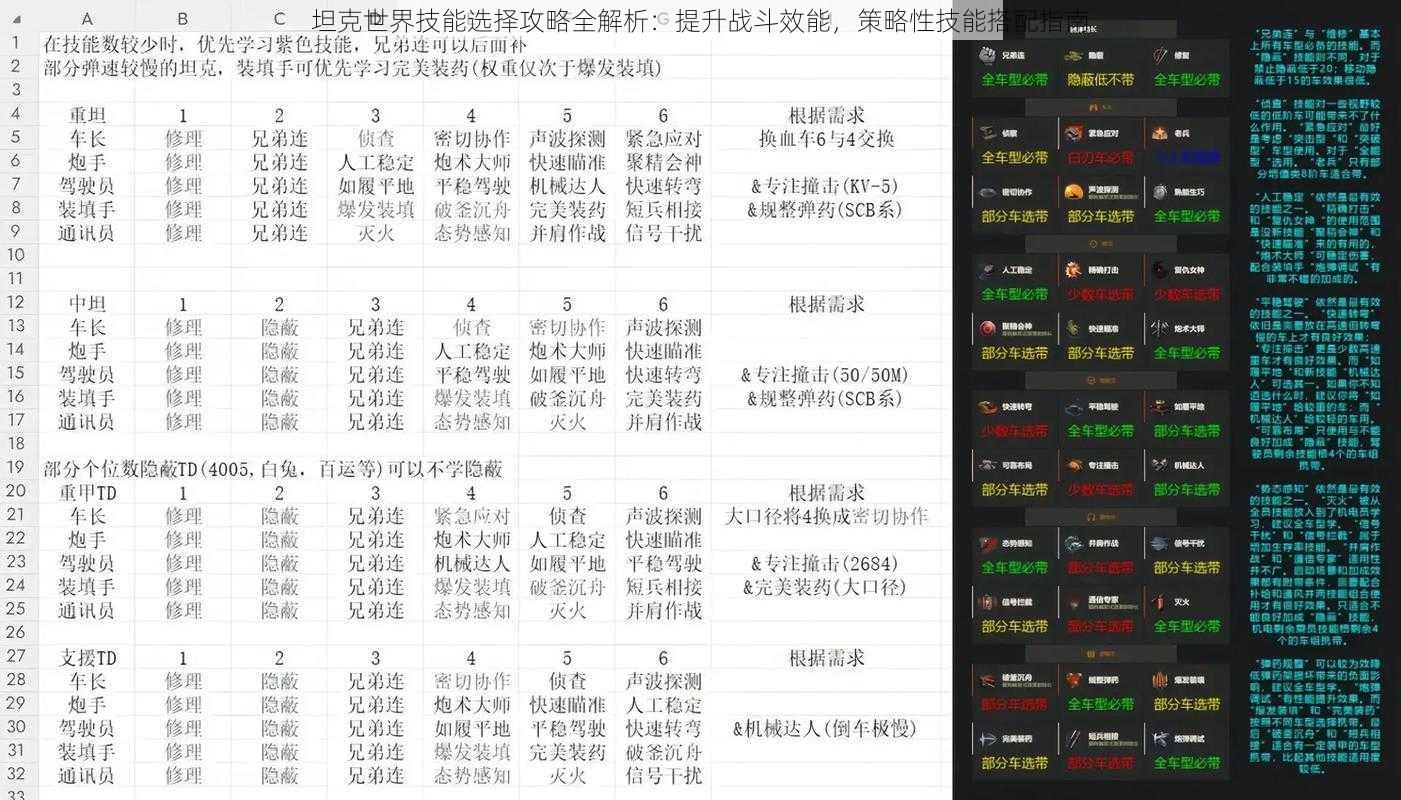Click the 短兵相接 cell in row 8
This screenshot has height=800, width=1401.
pos(663,209)
